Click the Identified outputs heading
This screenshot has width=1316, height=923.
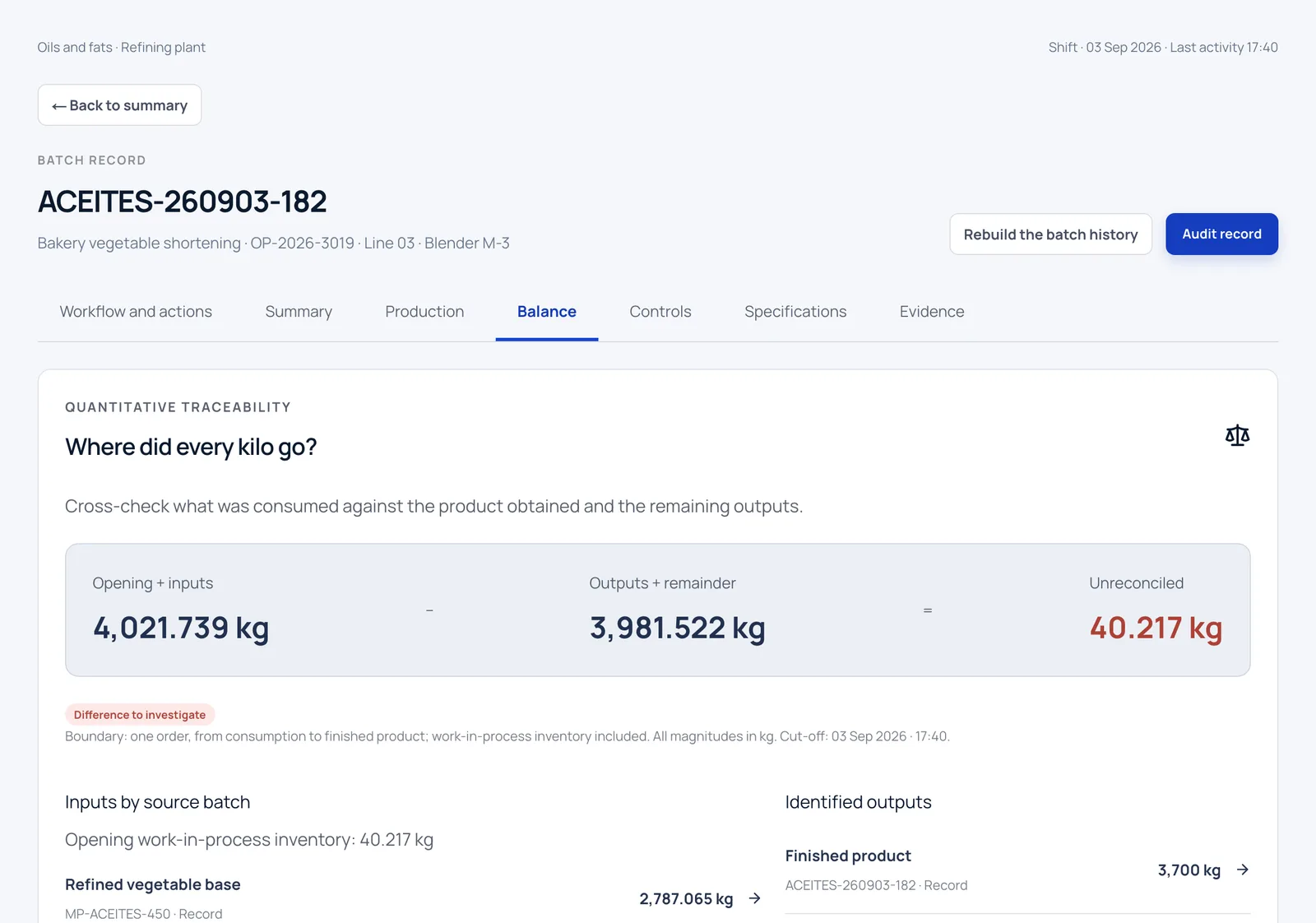pos(859,802)
